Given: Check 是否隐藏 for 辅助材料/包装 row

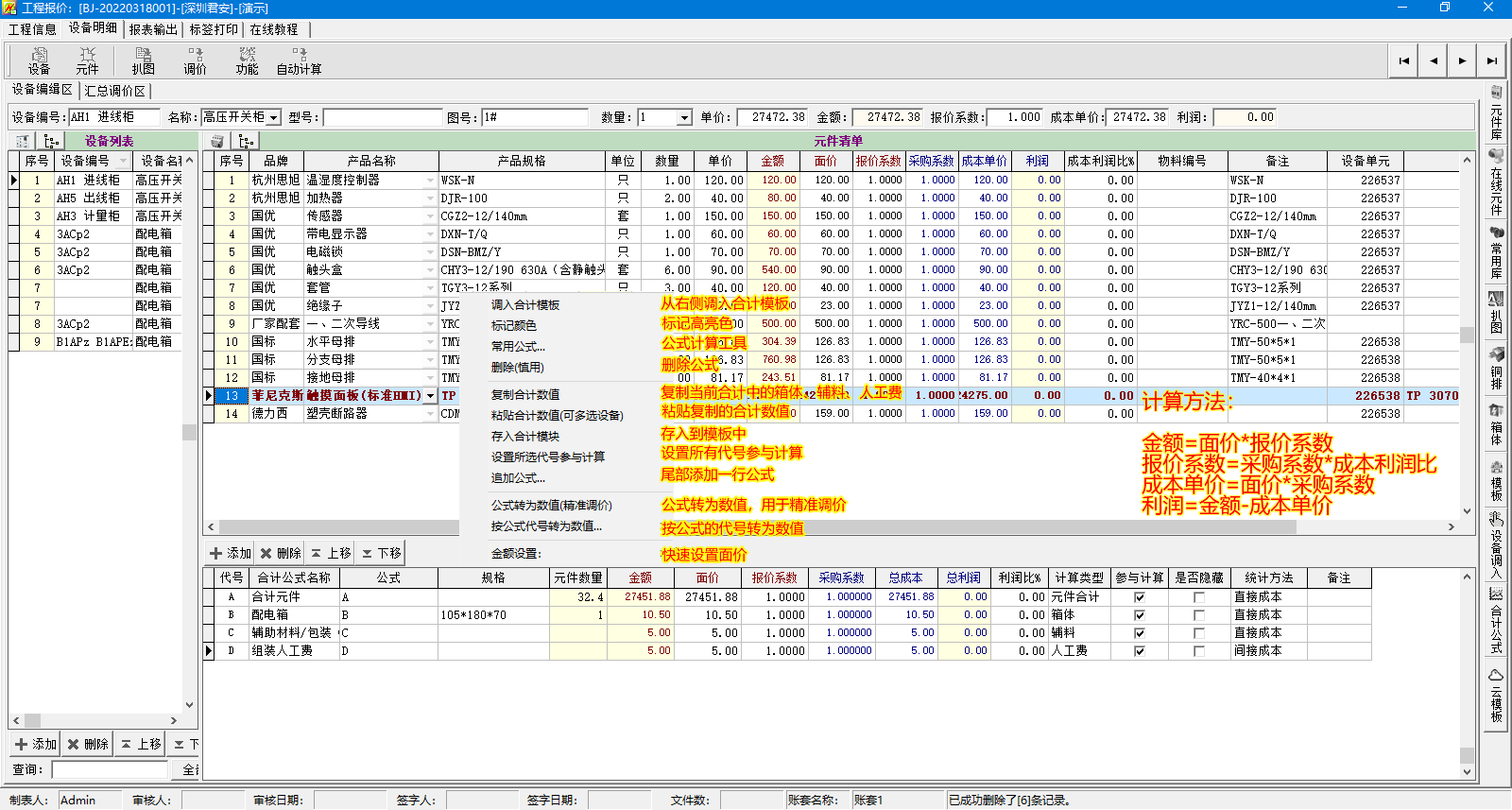Looking at the screenshot, I should click(x=1199, y=633).
